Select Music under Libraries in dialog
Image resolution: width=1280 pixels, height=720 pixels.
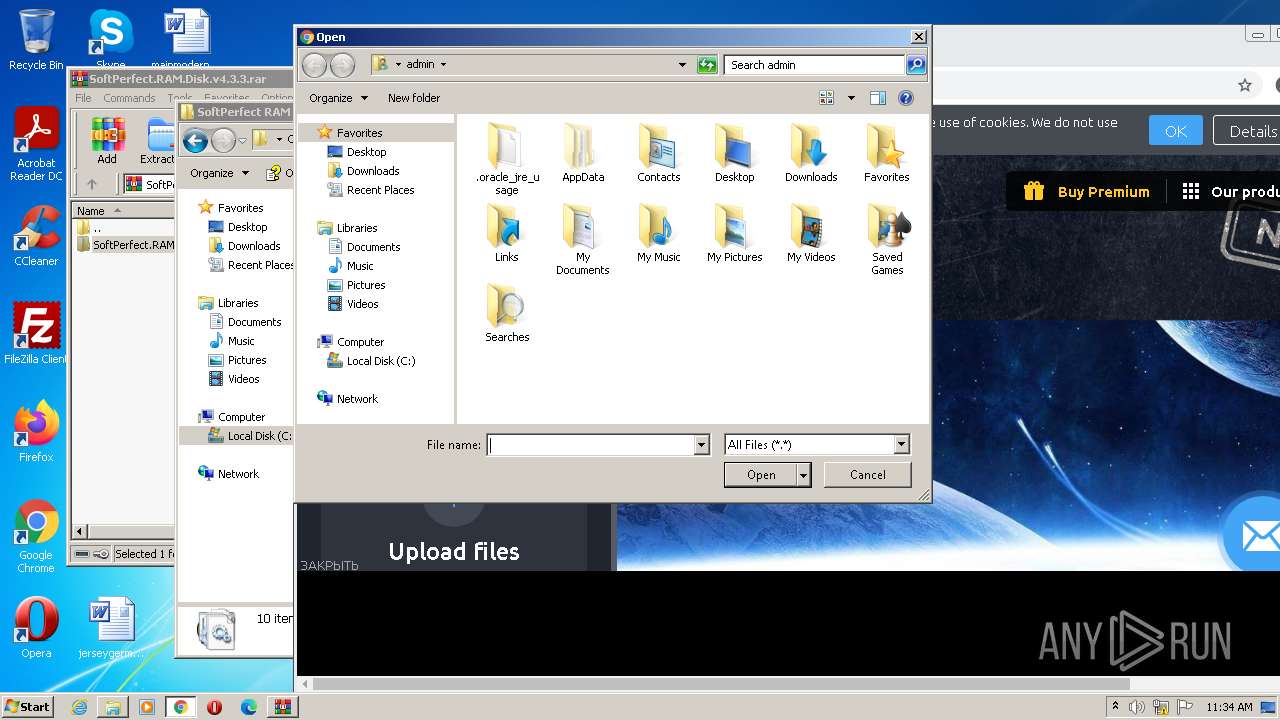click(359, 266)
